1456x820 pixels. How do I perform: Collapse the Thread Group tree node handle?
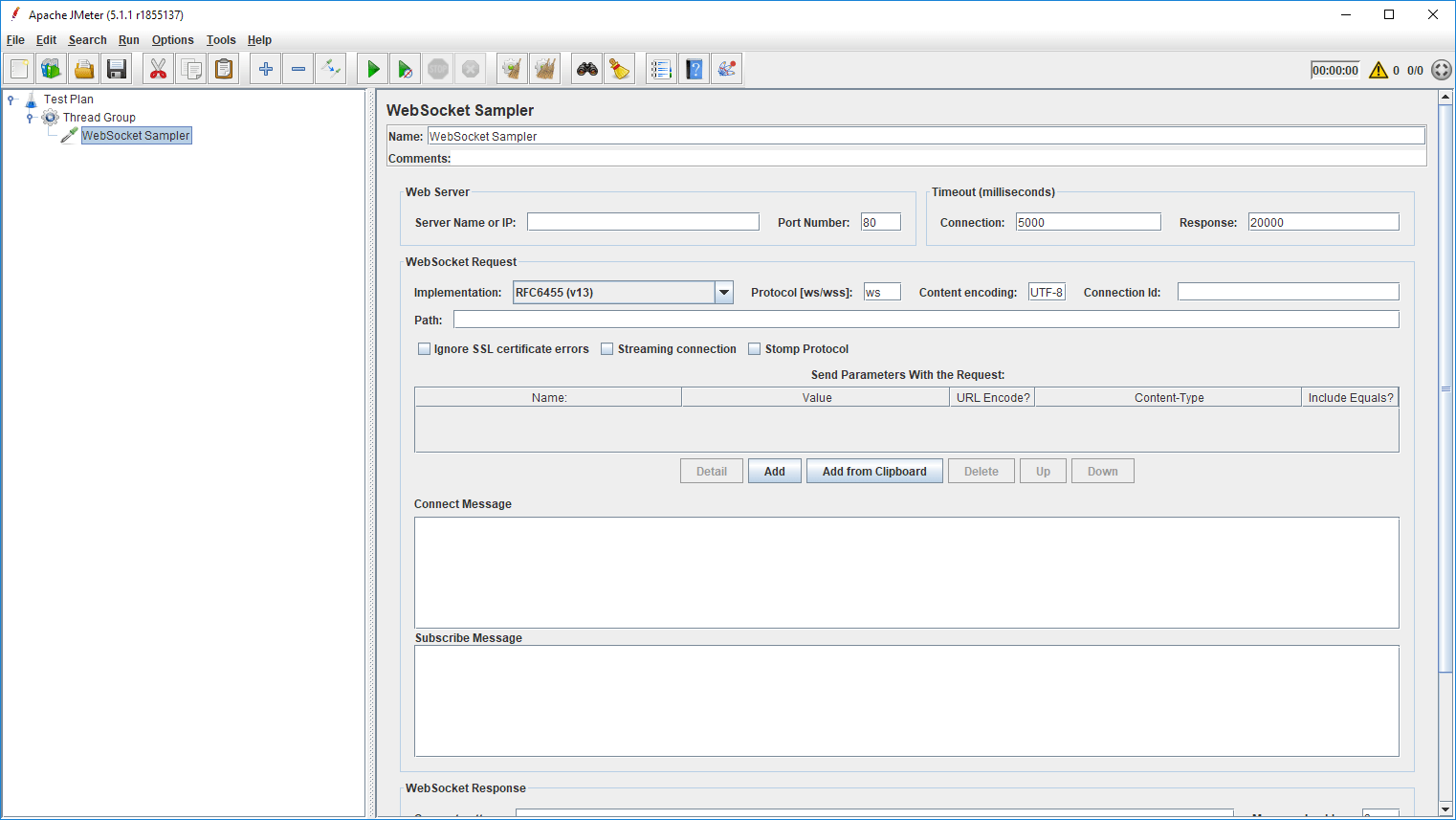(x=30, y=118)
